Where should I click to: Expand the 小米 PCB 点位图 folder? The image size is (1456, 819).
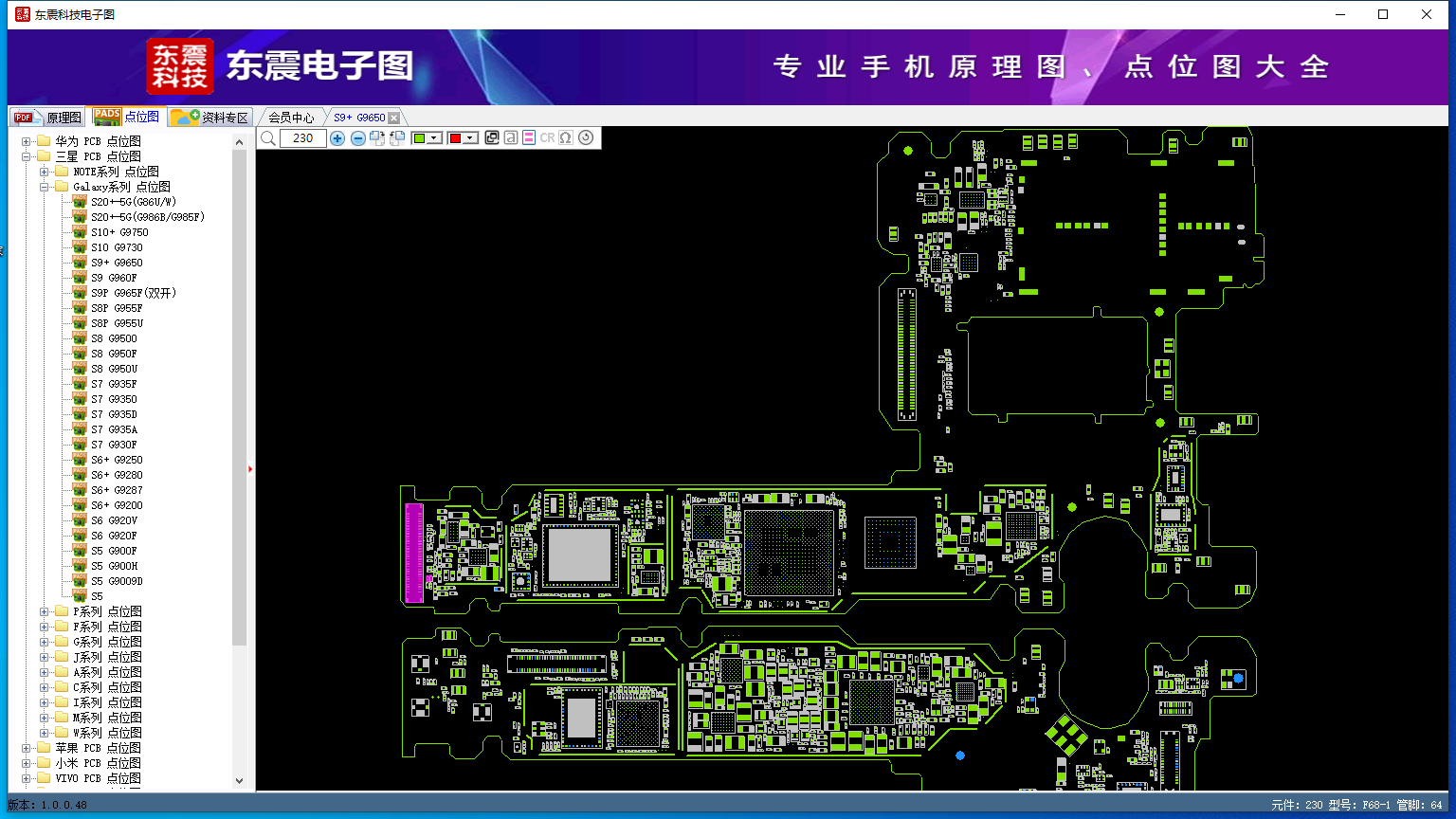(x=27, y=763)
